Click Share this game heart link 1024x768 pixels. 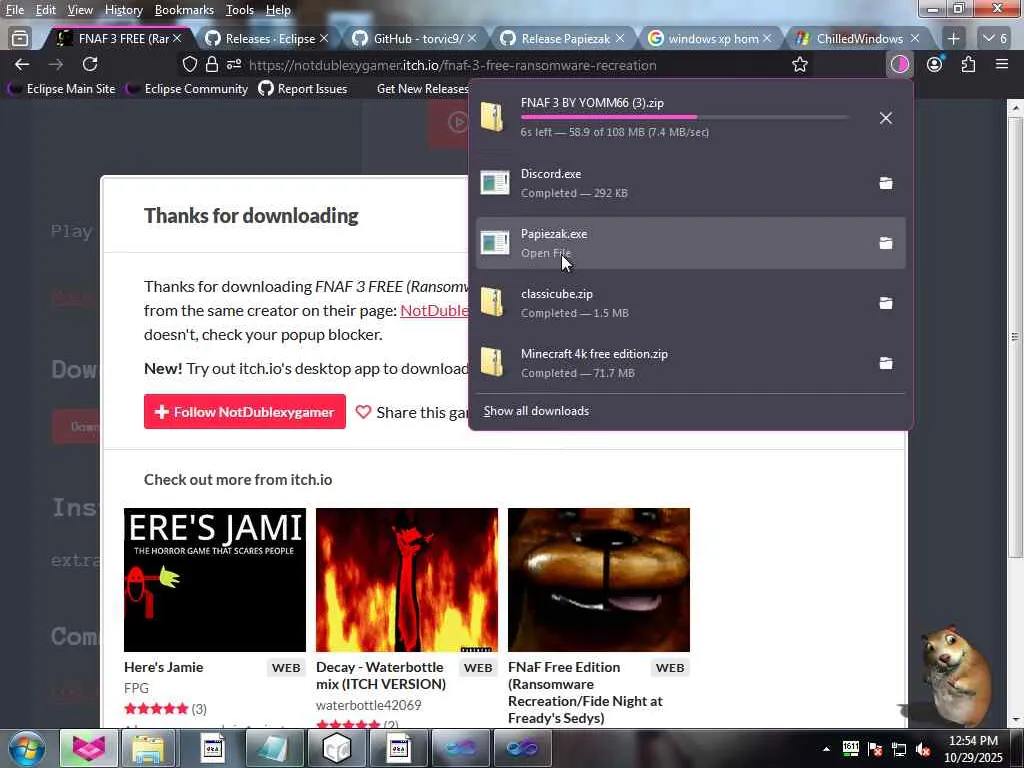(x=412, y=412)
